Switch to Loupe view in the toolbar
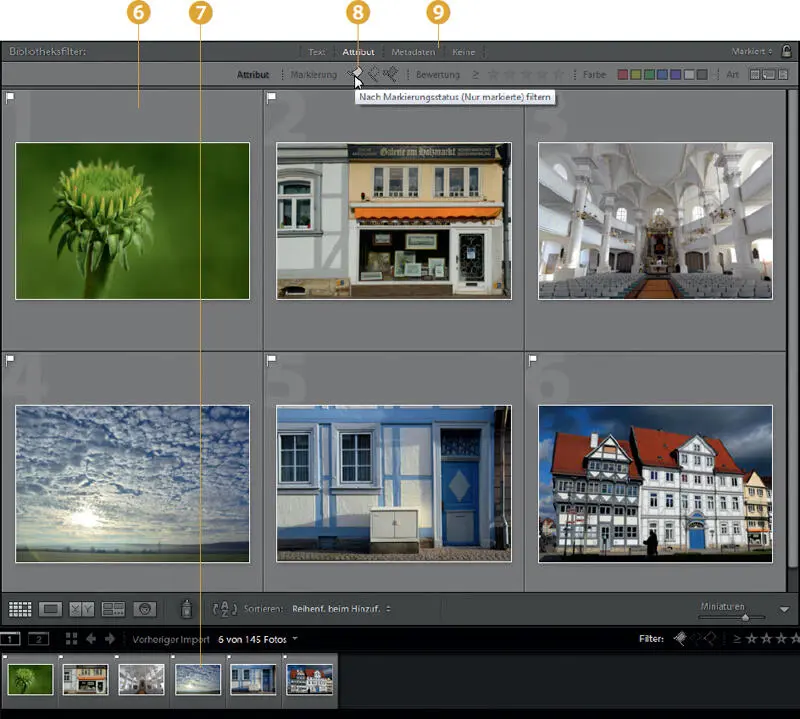 [51, 609]
